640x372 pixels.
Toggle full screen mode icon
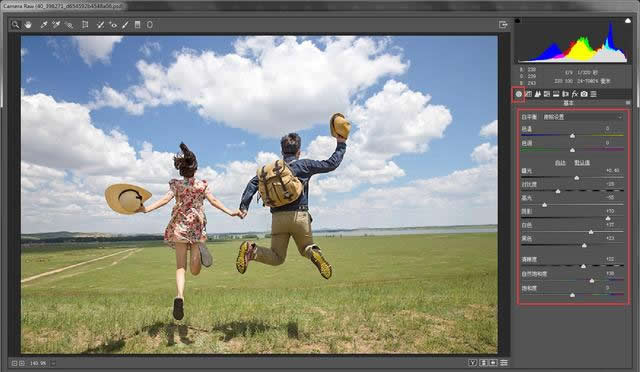[503, 25]
